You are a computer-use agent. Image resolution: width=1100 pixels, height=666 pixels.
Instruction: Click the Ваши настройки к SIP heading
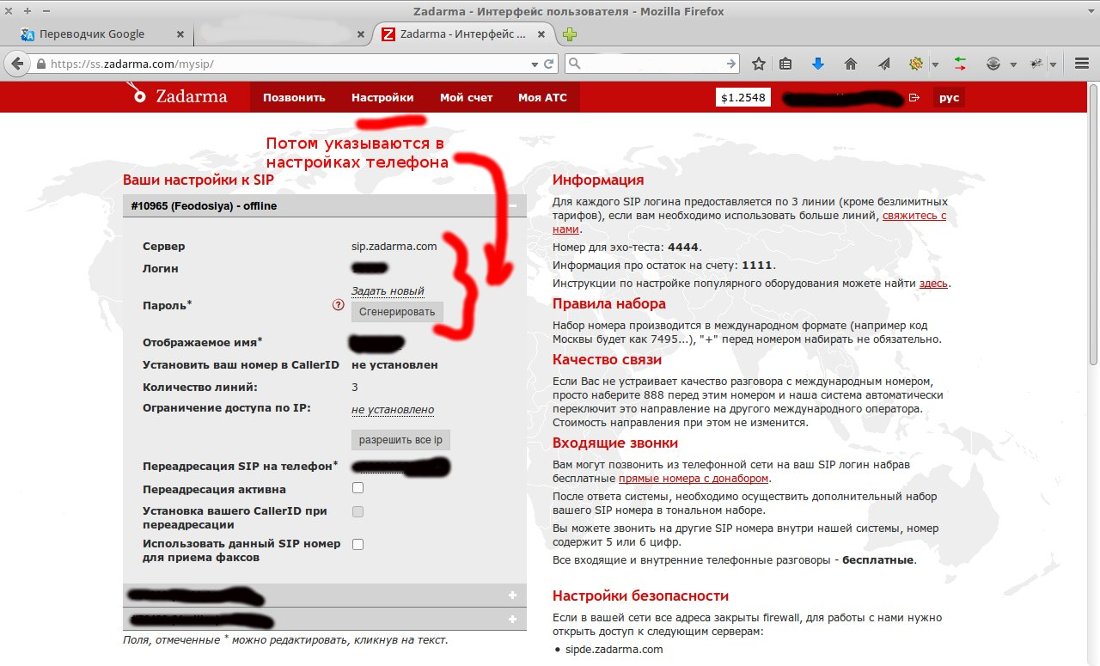point(199,180)
